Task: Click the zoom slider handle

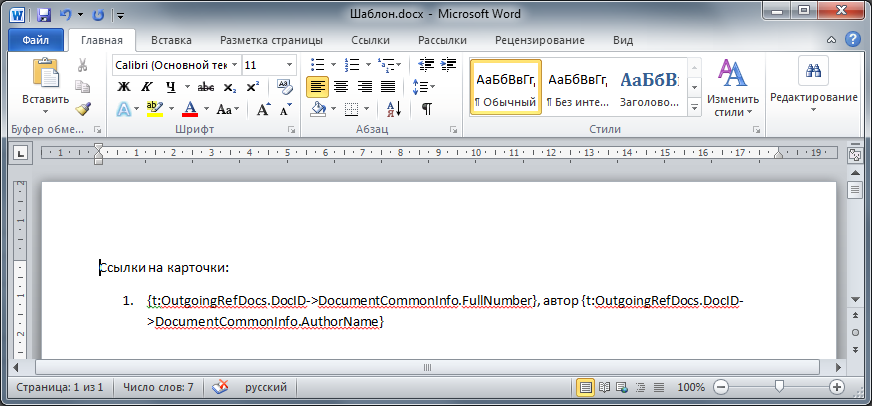Action: coord(779,387)
